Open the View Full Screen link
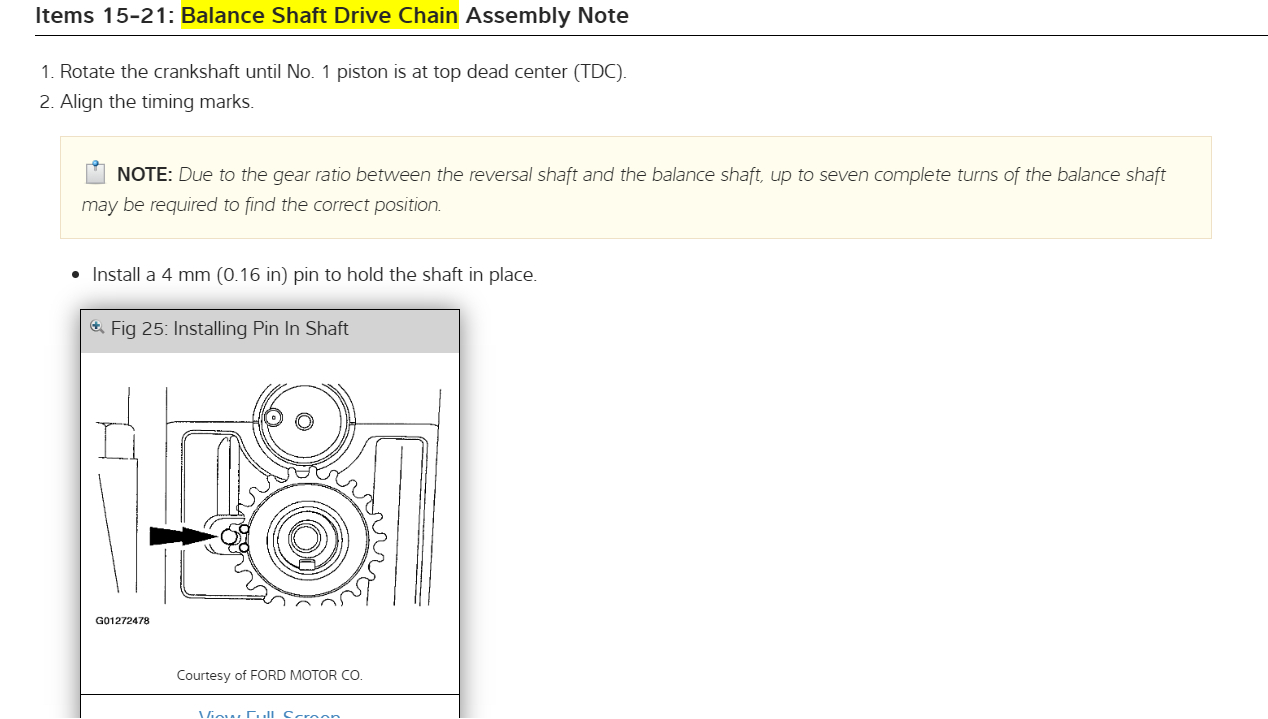The image size is (1268, 719). pyautogui.click(x=270, y=714)
